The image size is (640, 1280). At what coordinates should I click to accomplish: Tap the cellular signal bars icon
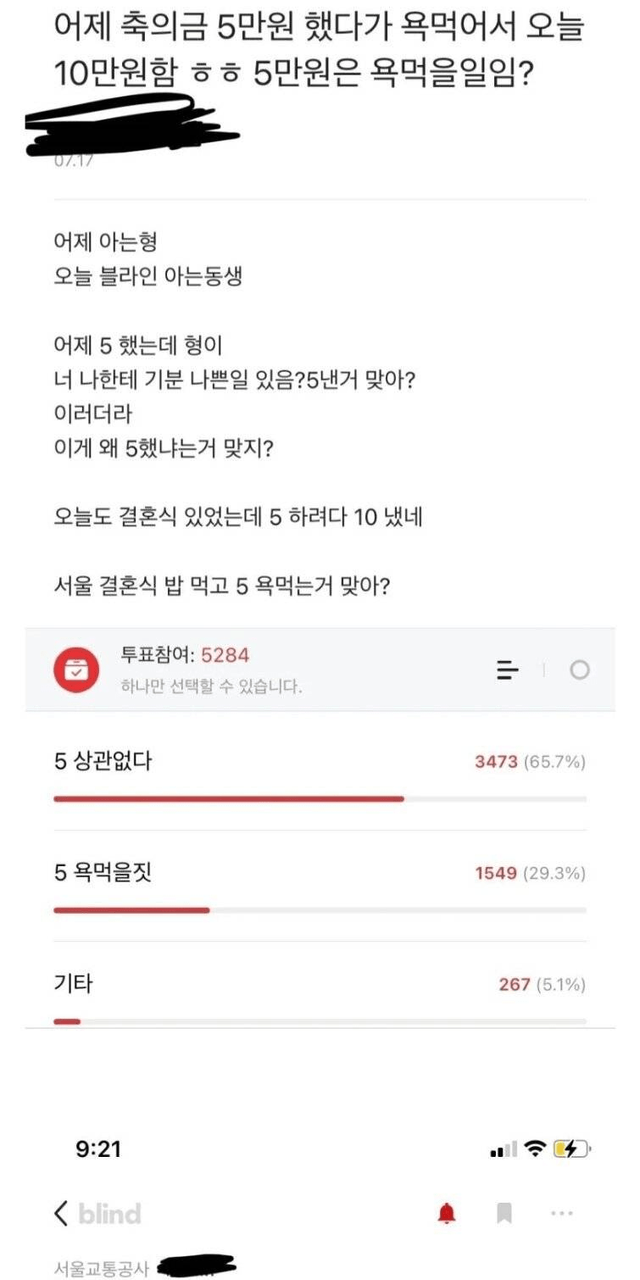(503, 1150)
